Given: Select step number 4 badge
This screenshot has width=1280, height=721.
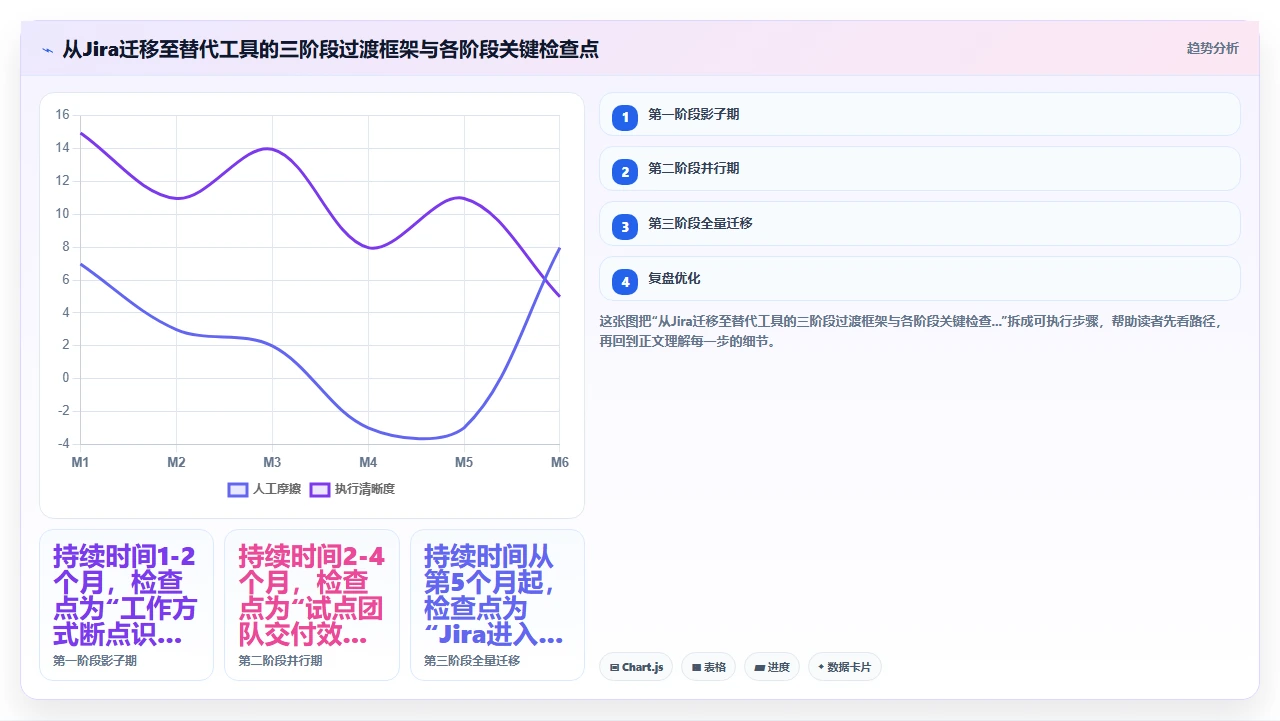Looking at the screenshot, I should [x=625, y=282].
